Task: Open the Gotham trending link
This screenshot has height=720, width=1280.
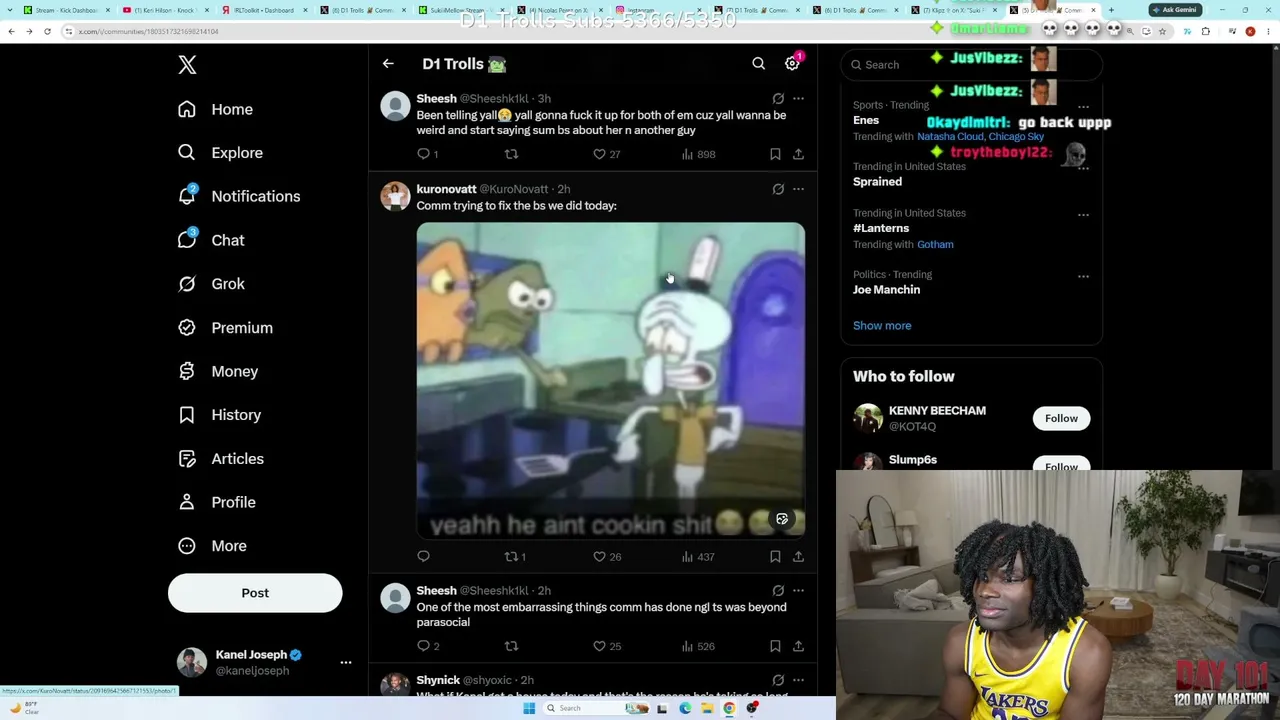Action: coord(935,244)
